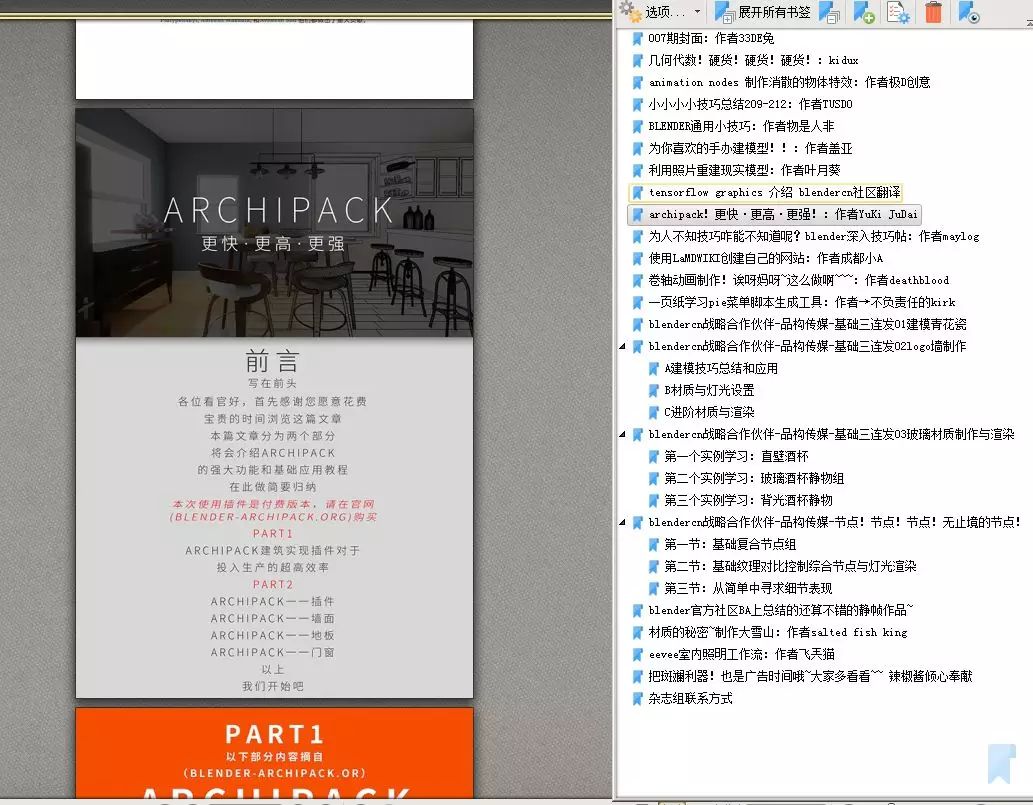Click the orange PART1 banner in document

(x=274, y=753)
